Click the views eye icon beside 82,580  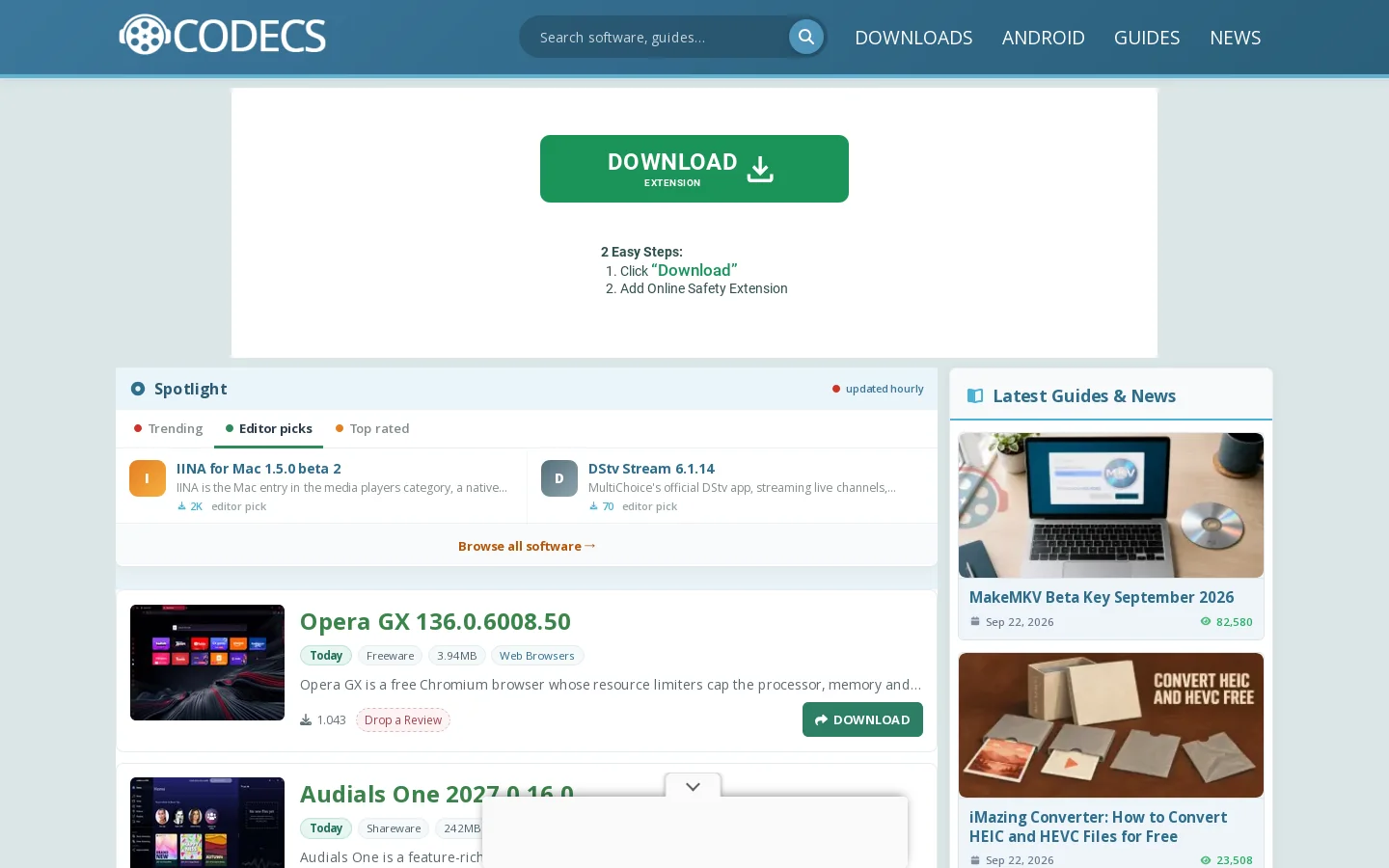(1206, 622)
